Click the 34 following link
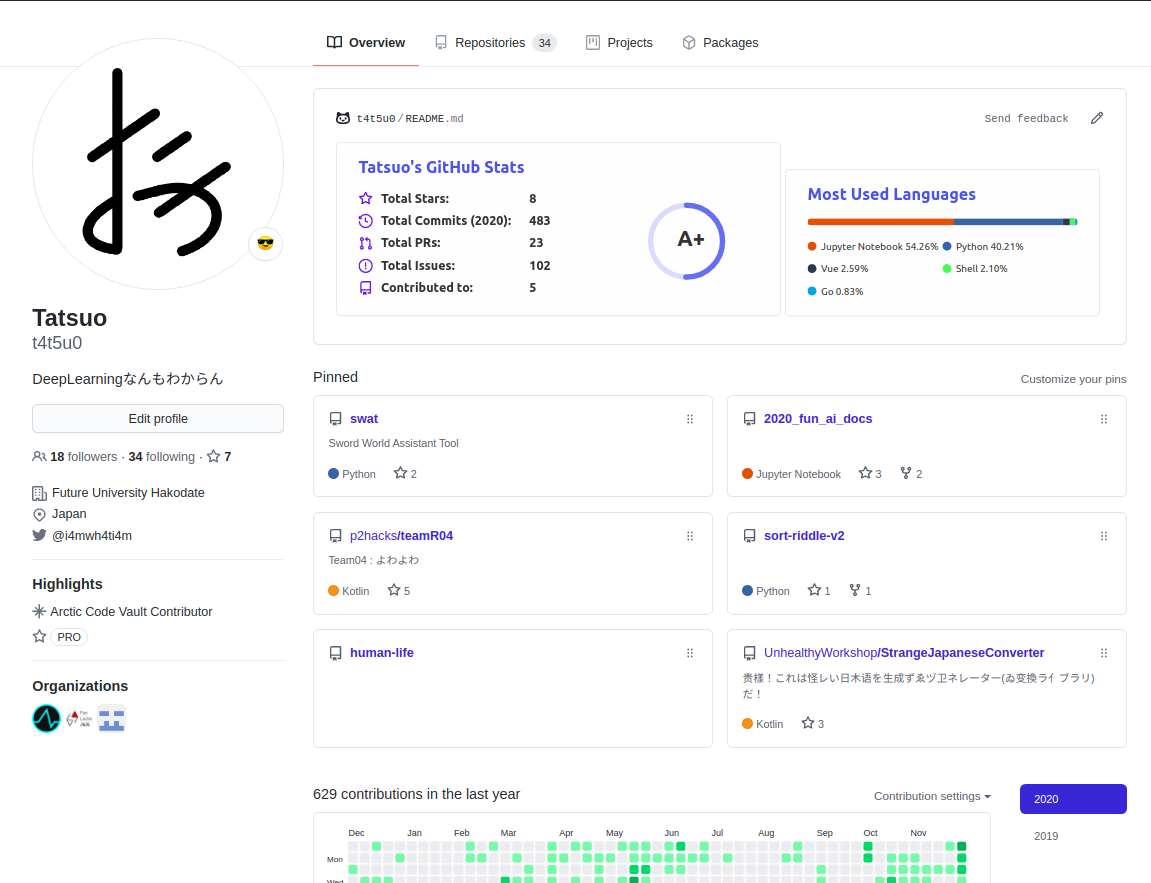The image size is (1151, 883). click(x=161, y=457)
